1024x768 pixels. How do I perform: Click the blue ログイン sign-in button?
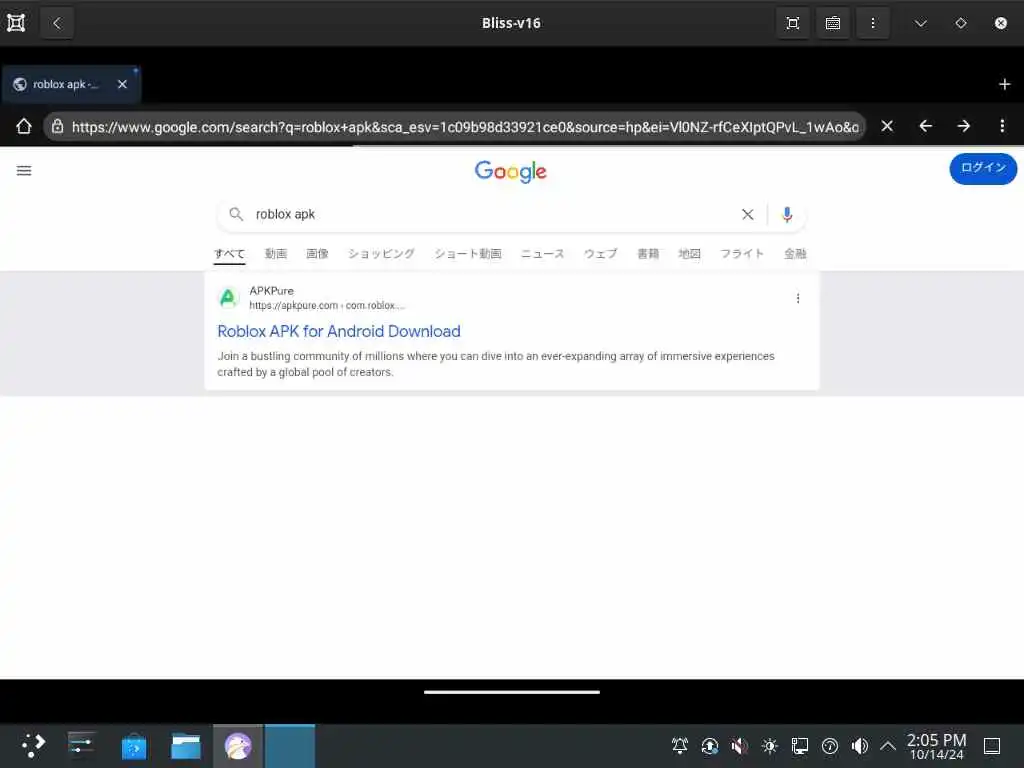coord(983,168)
